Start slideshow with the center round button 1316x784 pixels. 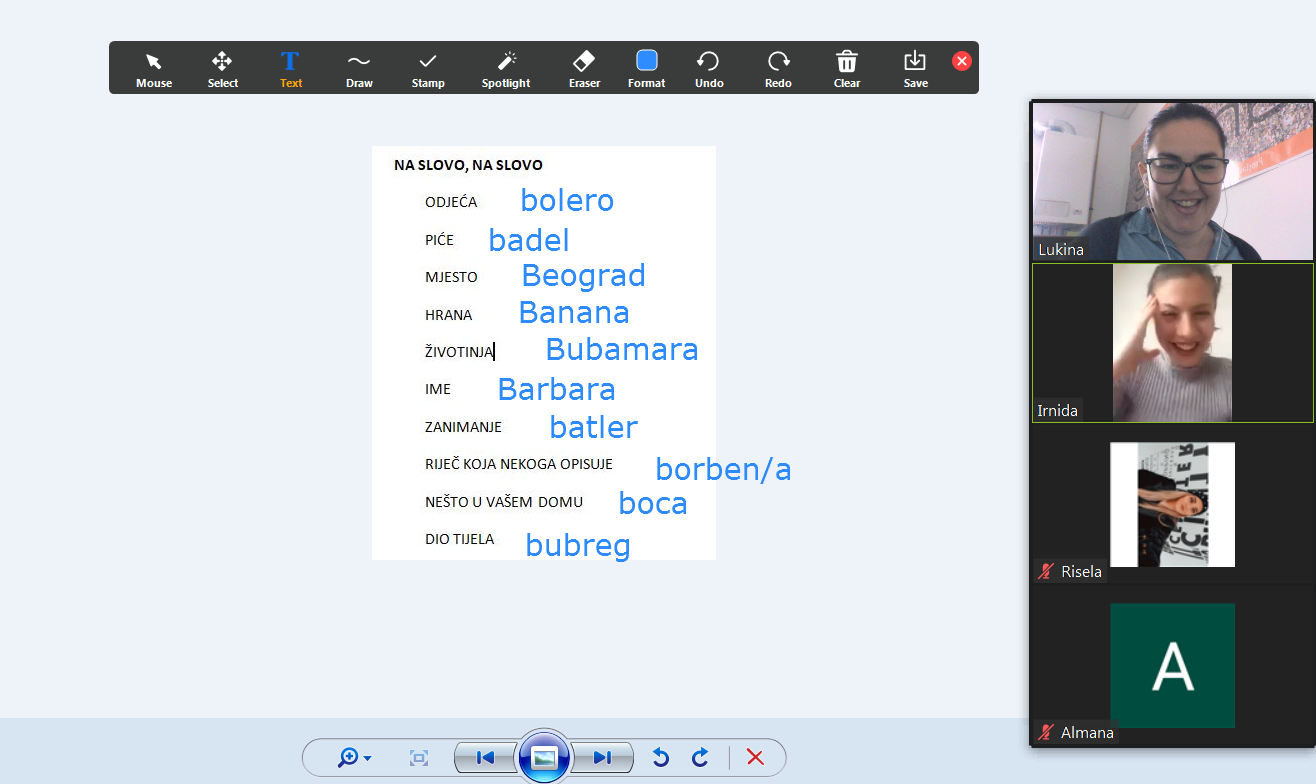pyautogui.click(x=544, y=757)
